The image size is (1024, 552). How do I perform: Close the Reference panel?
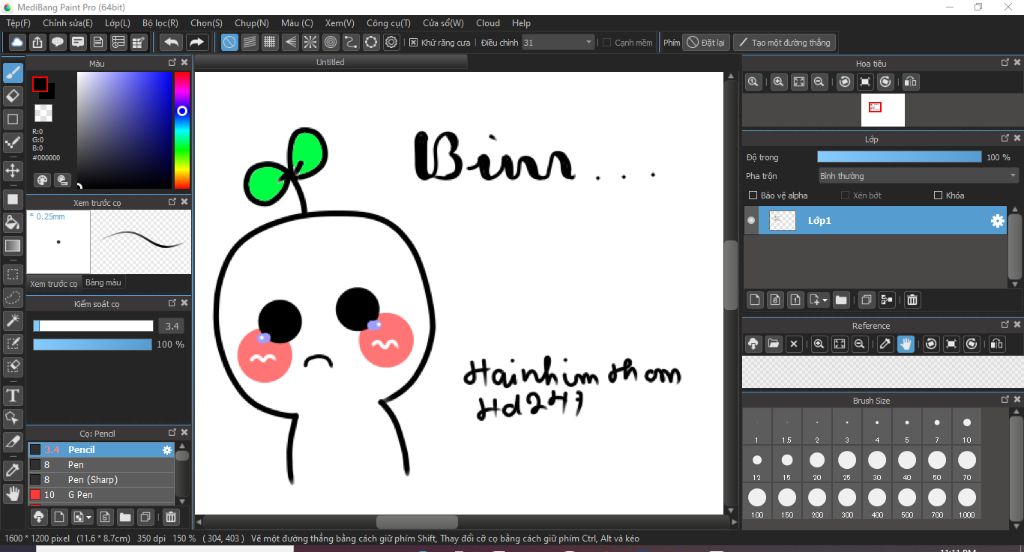[1016, 325]
